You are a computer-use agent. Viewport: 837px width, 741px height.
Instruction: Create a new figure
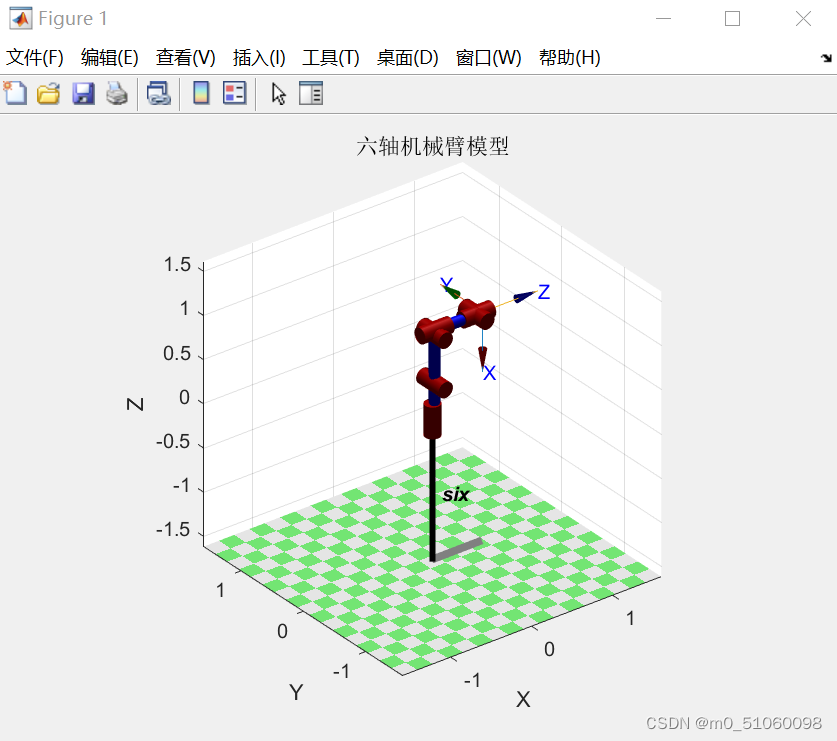pyautogui.click(x=14, y=93)
